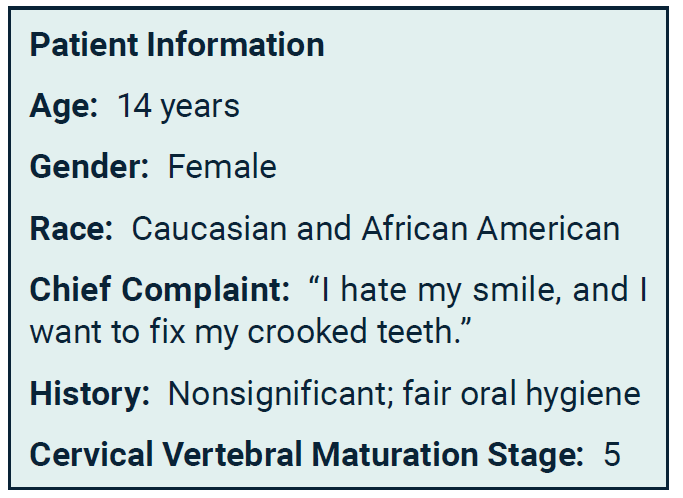
Task: Click the Patient Information heading
Action: coord(177,44)
